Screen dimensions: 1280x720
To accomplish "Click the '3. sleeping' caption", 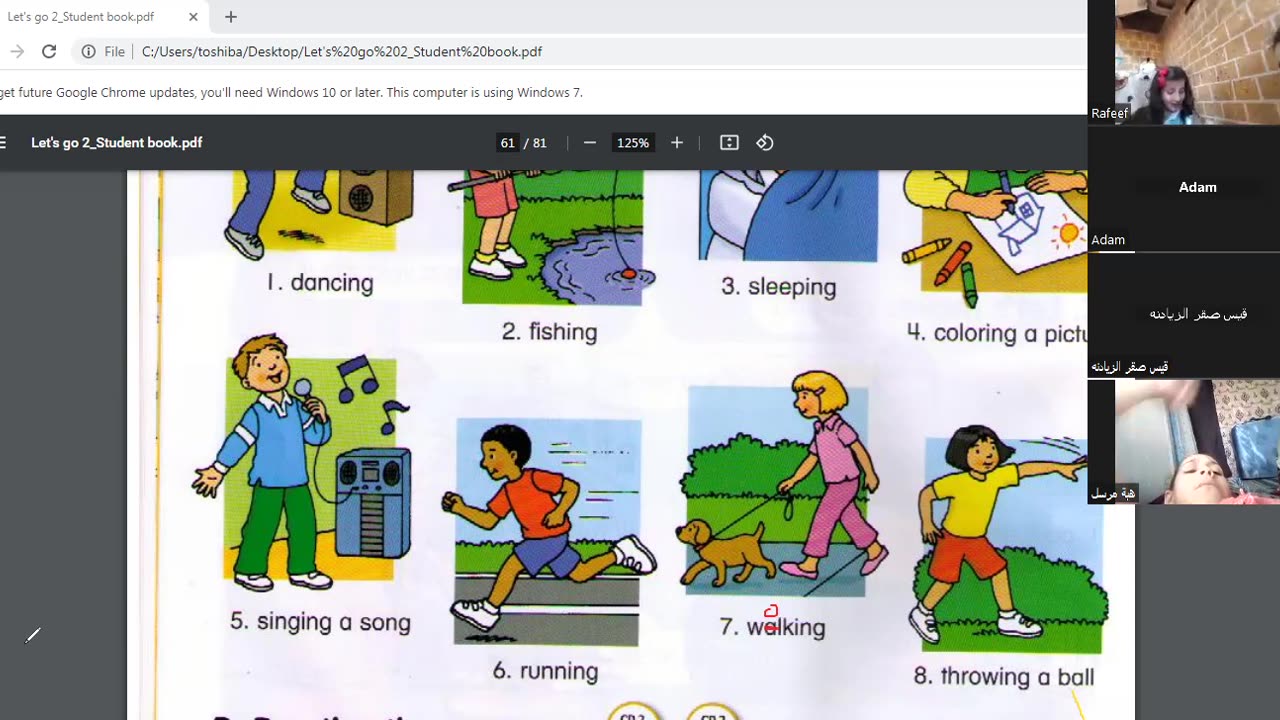I will click(778, 287).
